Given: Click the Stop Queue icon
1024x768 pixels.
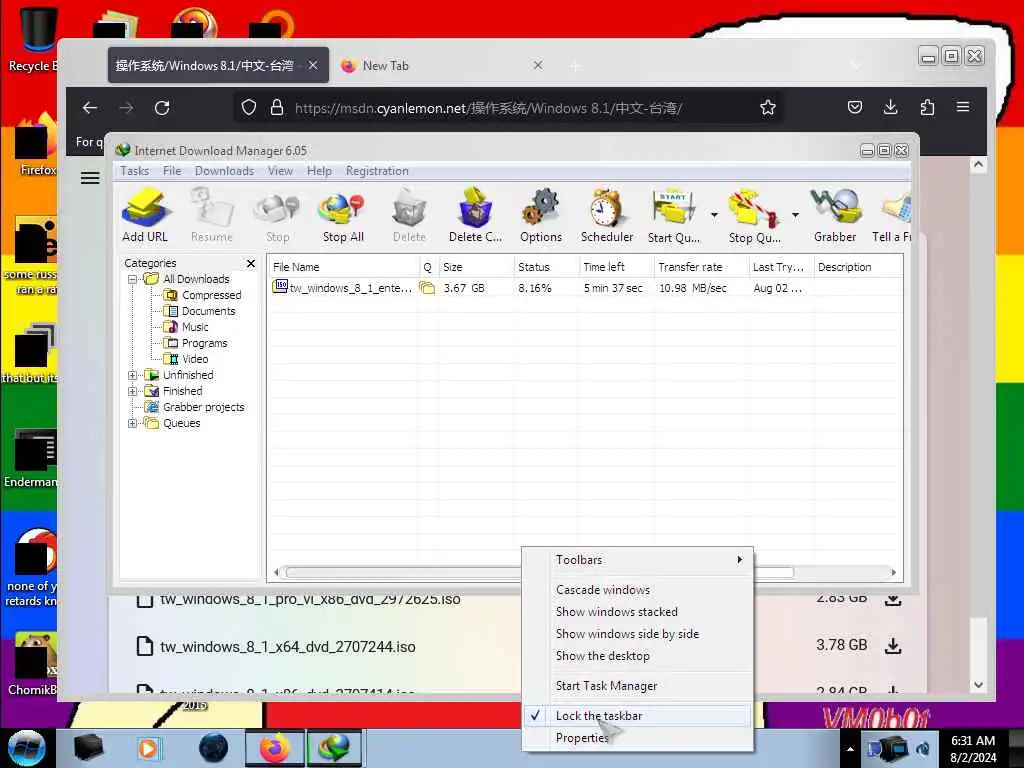Looking at the screenshot, I should (x=754, y=215).
